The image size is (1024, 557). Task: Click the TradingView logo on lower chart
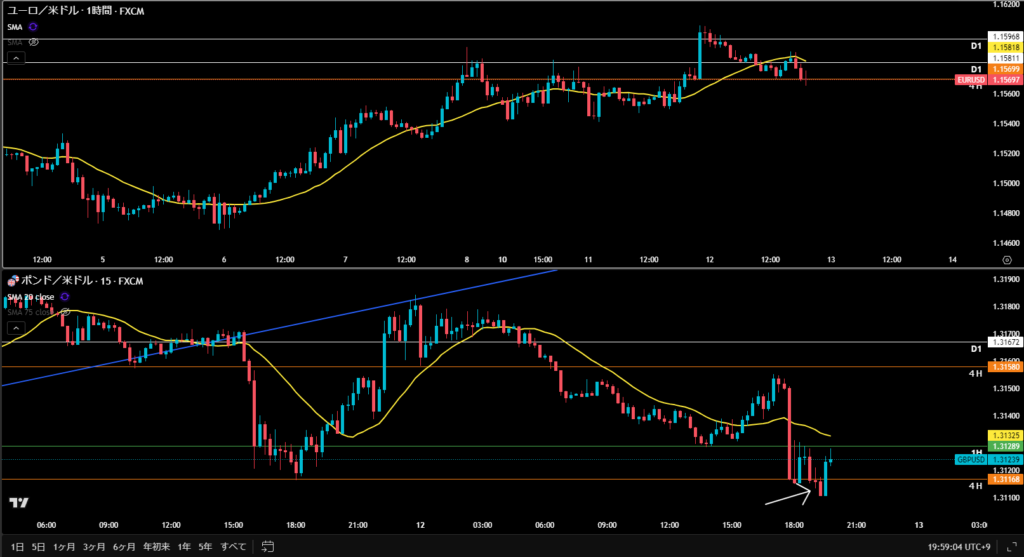pyautogui.click(x=18, y=503)
